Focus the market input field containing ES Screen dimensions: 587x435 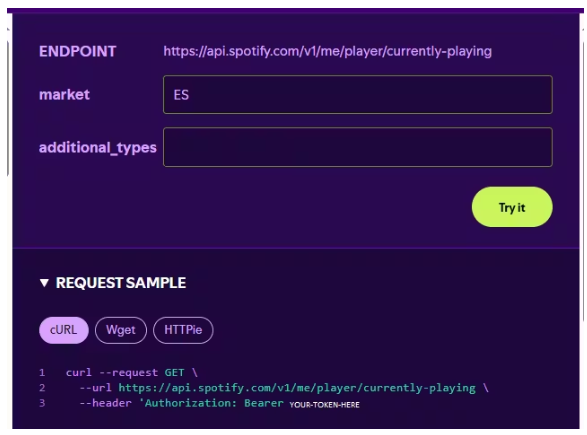(x=358, y=95)
